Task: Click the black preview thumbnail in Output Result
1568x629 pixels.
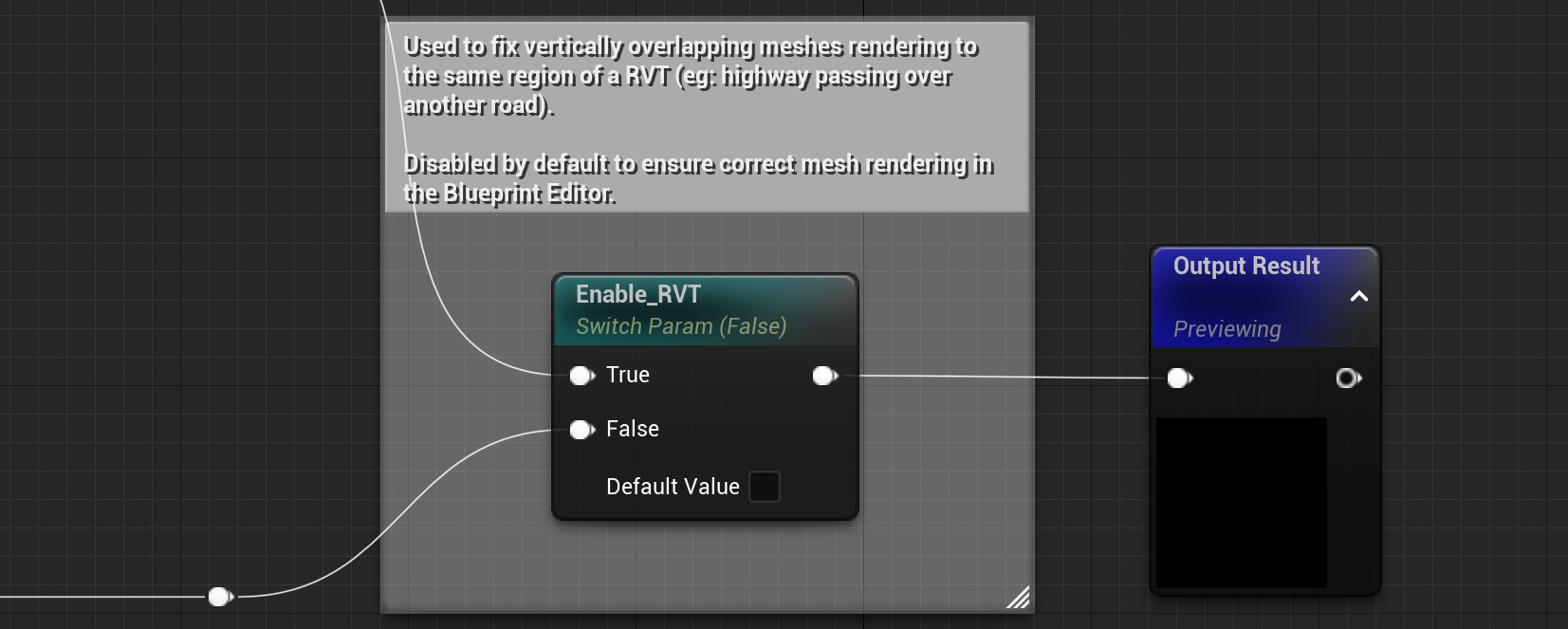Action: (x=1241, y=502)
